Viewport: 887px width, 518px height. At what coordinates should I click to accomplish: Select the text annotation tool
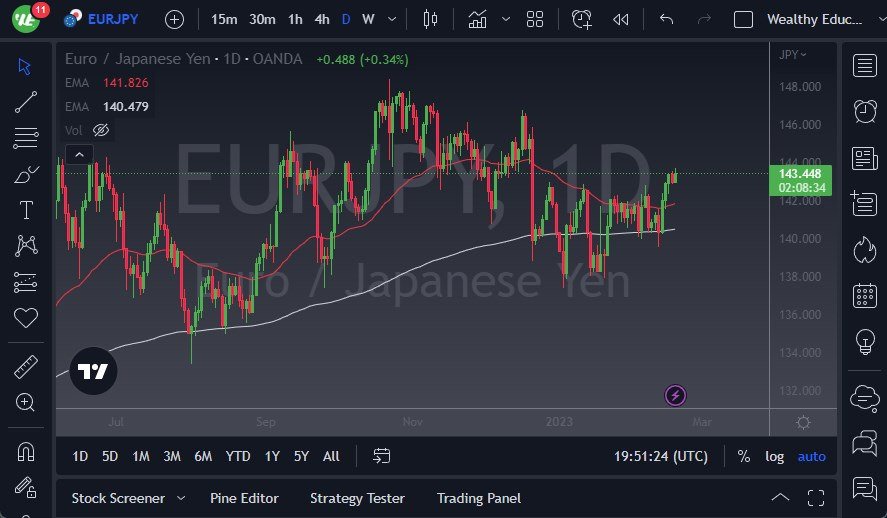click(26, 210)
